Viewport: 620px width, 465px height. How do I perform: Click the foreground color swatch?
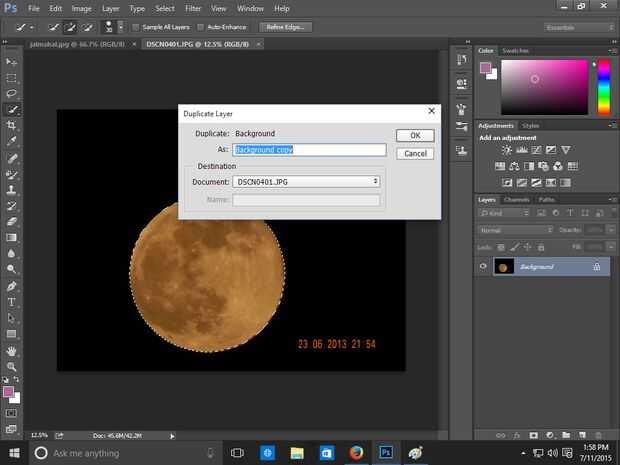point(8,392)
